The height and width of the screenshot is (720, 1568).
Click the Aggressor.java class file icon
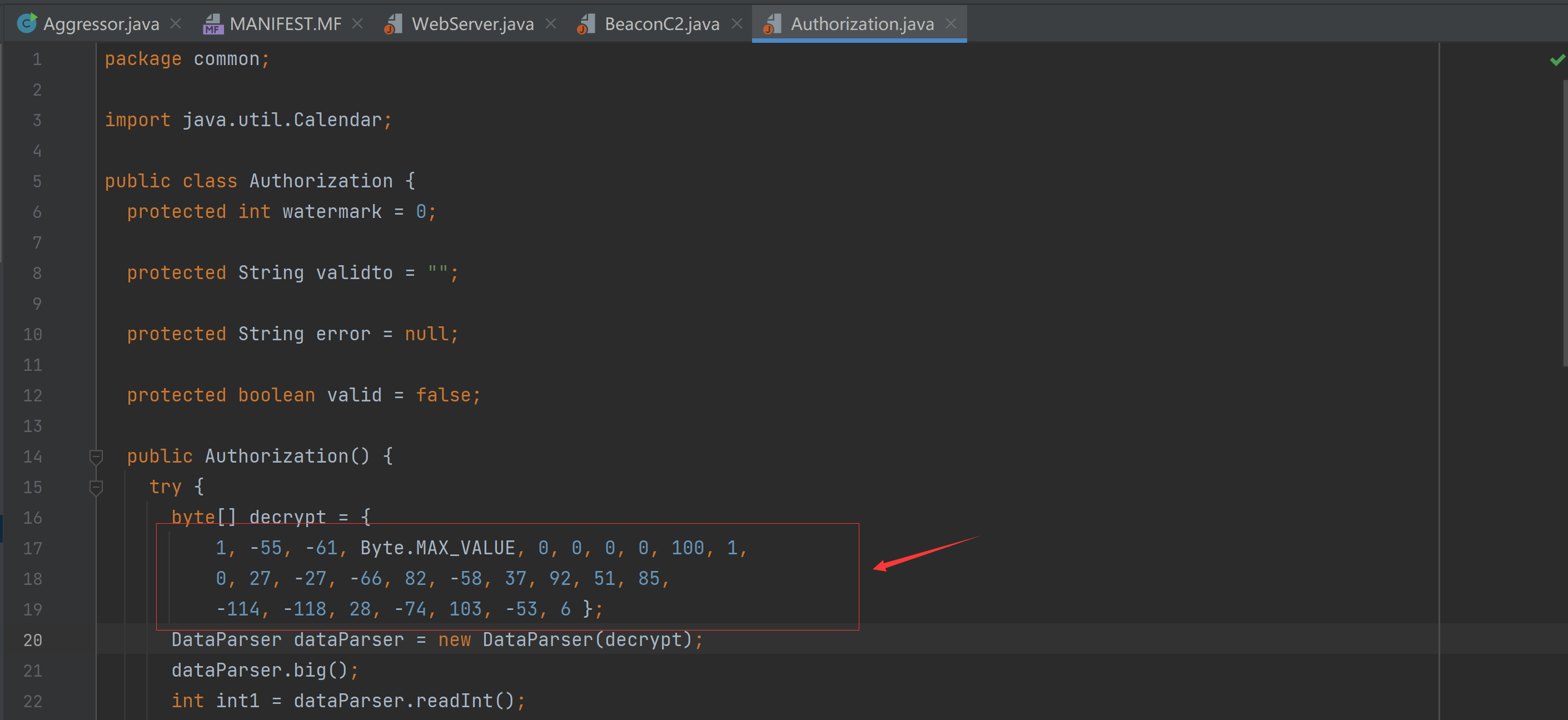tap(27, 23)
